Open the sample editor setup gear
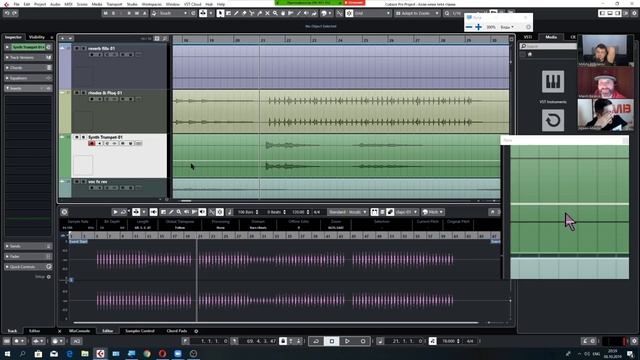Screen dimensions: 640x360 64,212
